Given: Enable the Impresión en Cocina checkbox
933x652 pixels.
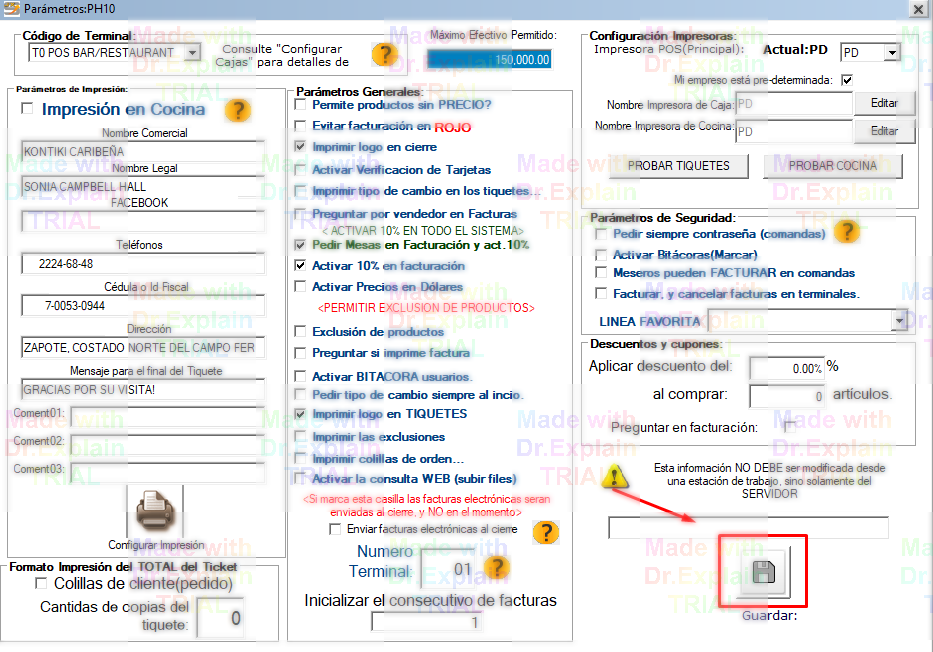Looking at the screenshot, I should pyautogui.click(x=27, y=109).
